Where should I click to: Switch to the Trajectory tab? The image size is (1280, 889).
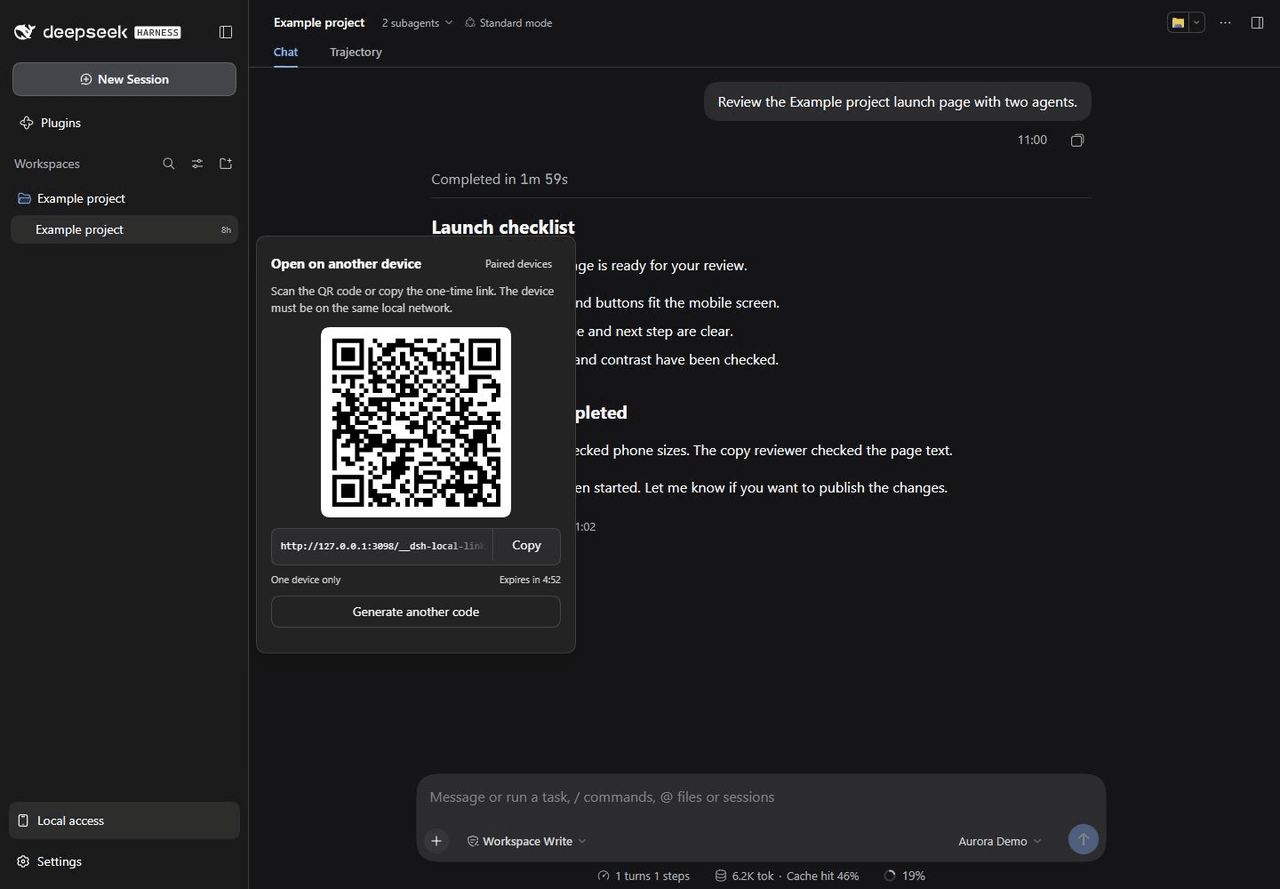356,52
